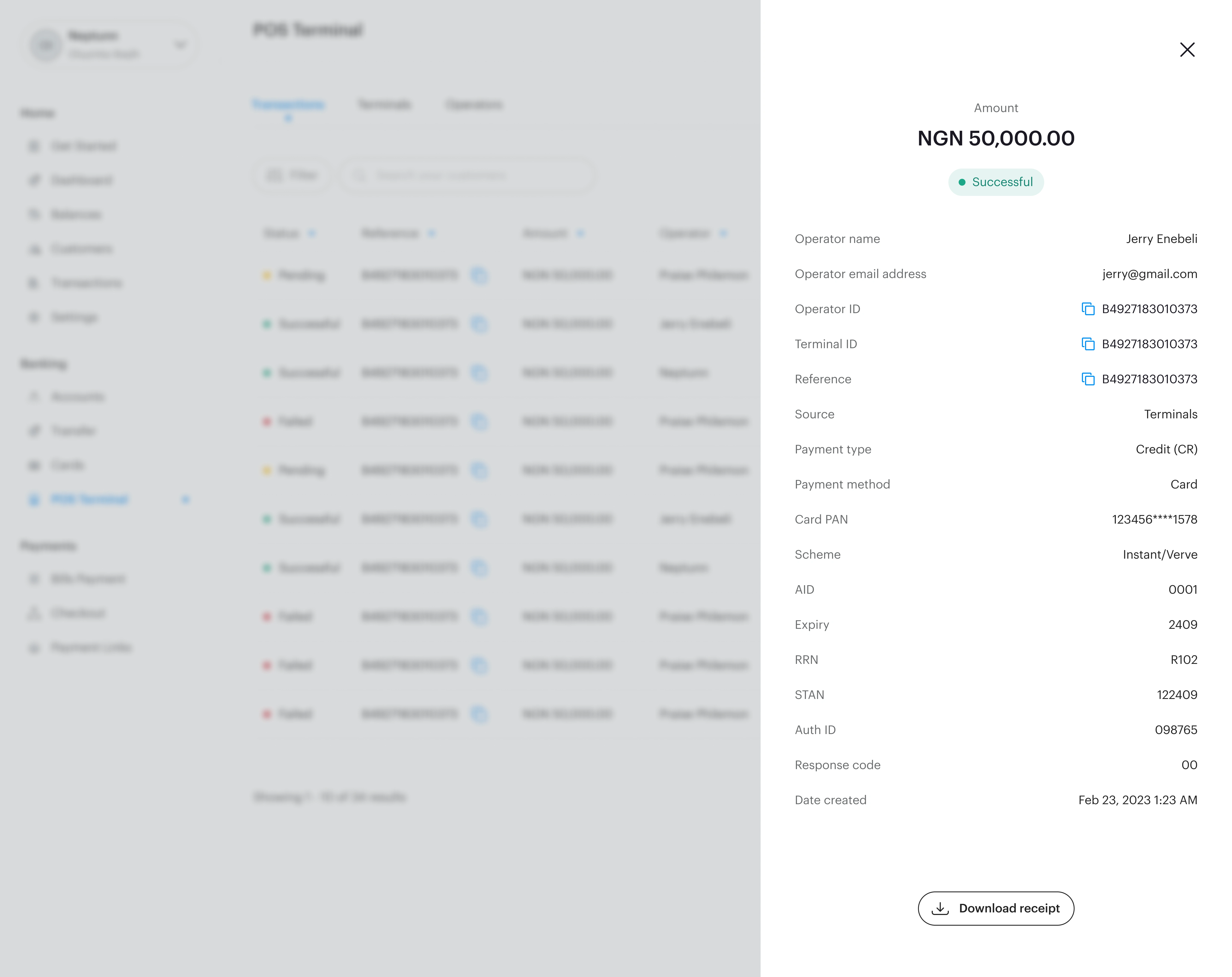Go to Payment Links in sidebar
Viewport: 1232px width, 977px height.
pos(91,647)
